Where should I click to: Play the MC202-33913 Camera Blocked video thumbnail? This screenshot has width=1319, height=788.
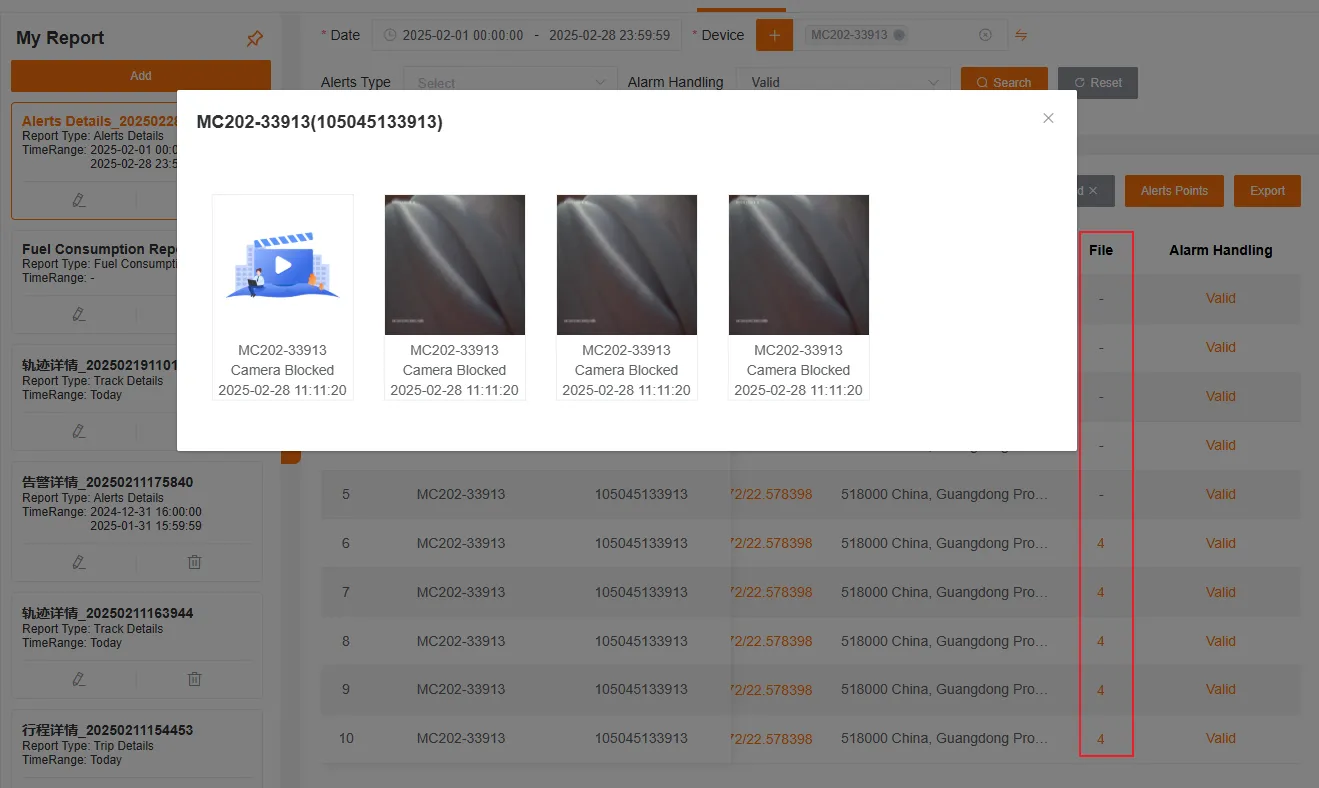tap(282, 264)
